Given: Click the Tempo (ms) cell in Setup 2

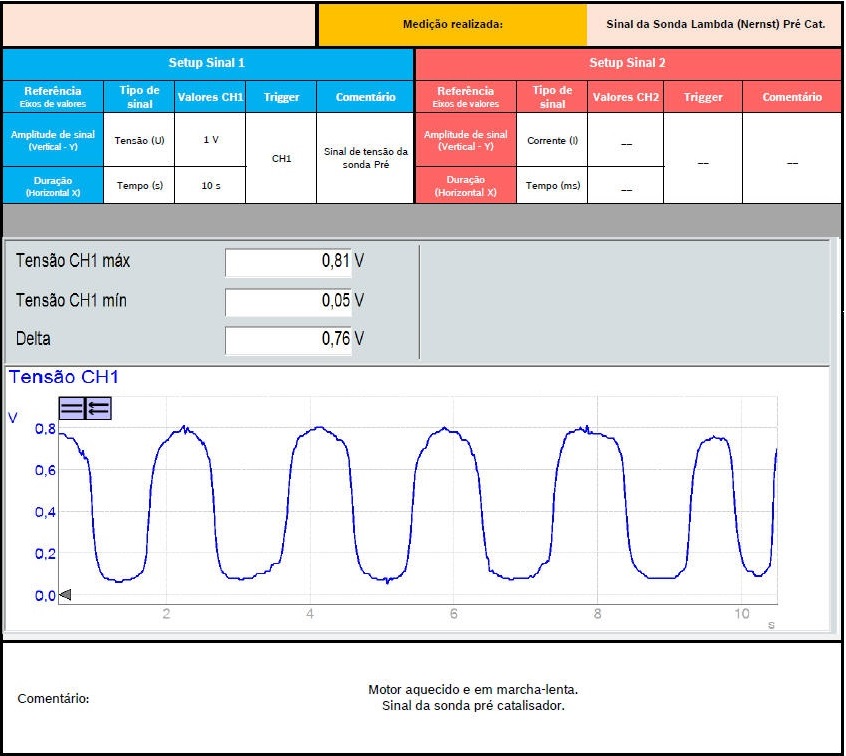Looking at the screenshot, I should click(x=552, y=185).
